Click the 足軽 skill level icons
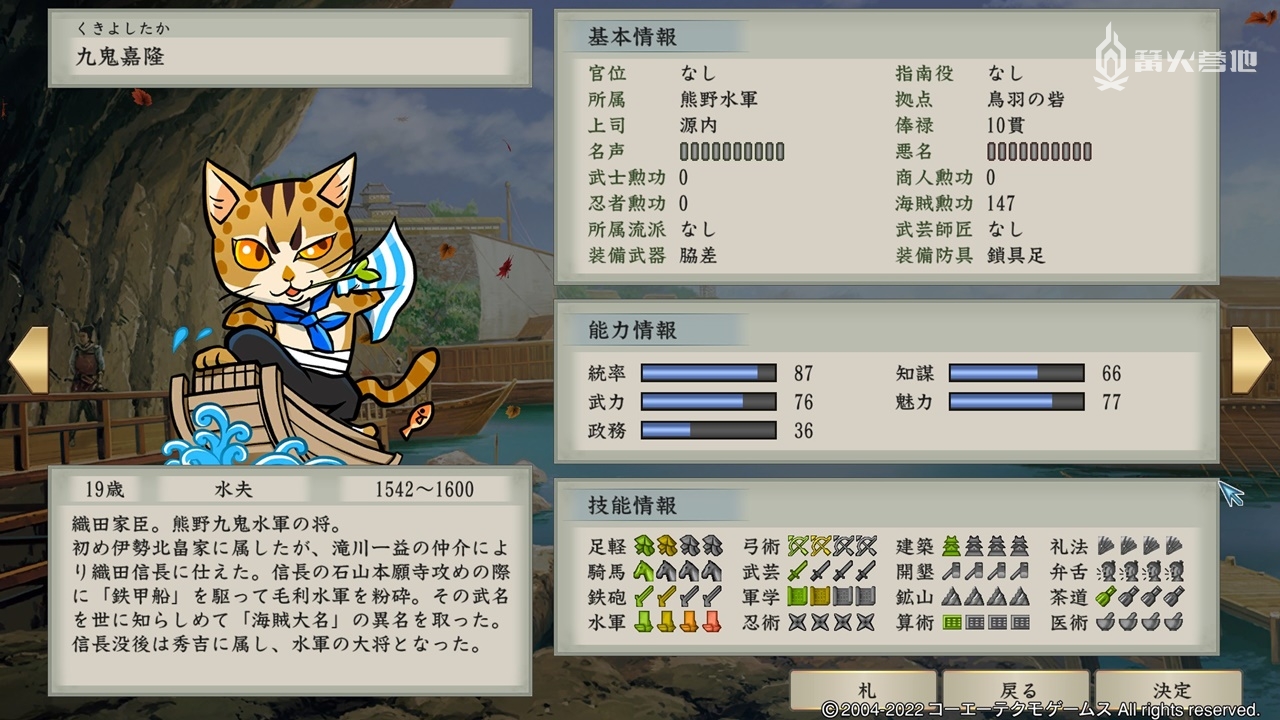The height and width of the screenshot is (720, 1280). coord(676,546)
